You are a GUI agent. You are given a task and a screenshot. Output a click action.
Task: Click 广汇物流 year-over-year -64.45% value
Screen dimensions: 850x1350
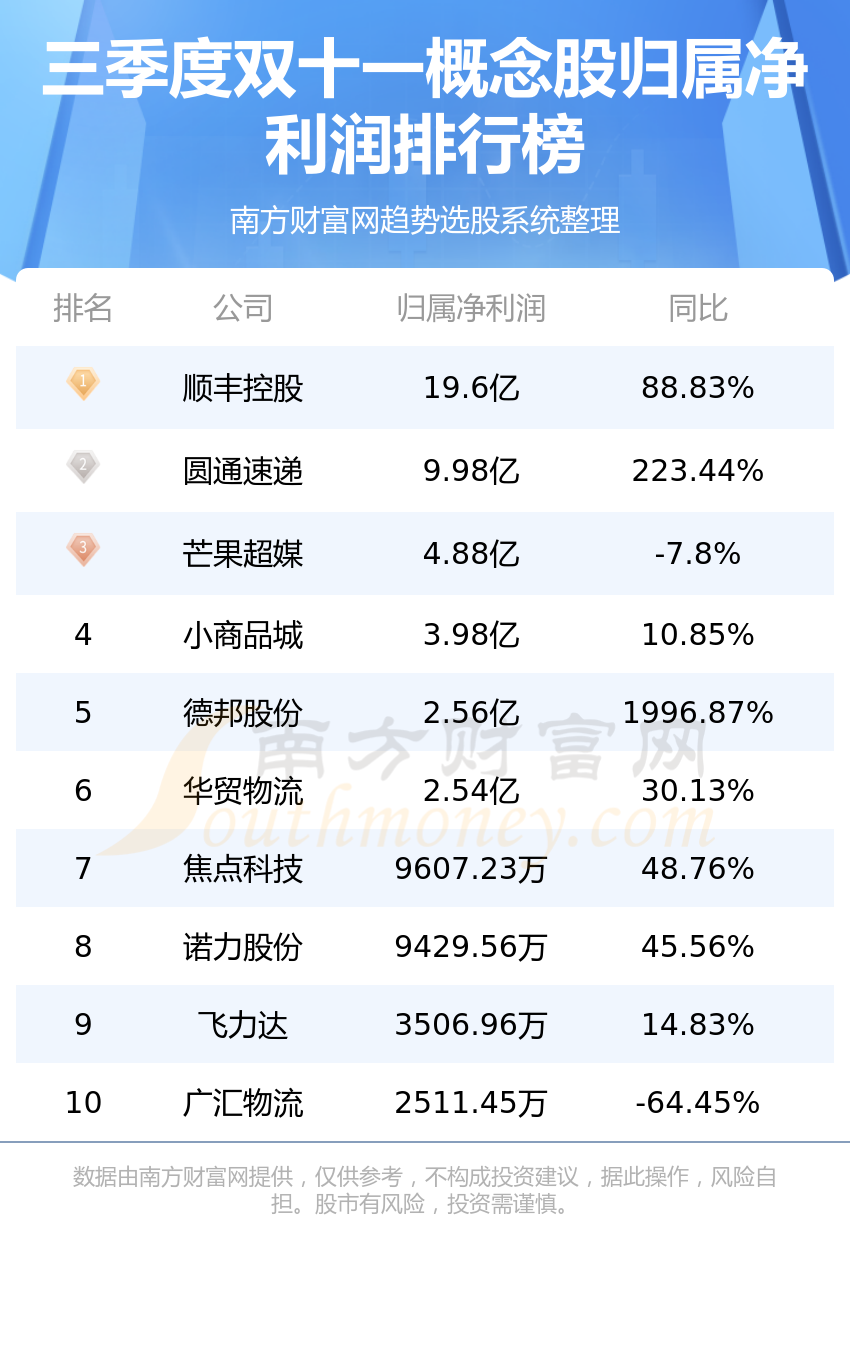pyautogui.click(x=698, y=1103)
